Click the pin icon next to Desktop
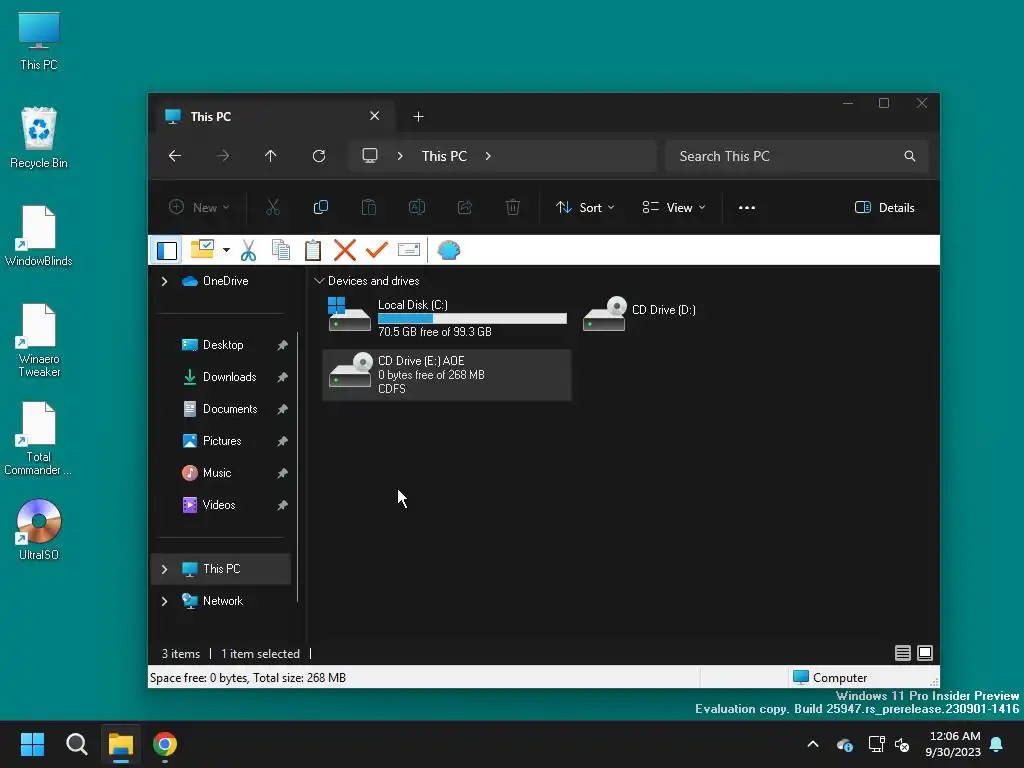Image resolution: width=1024 pixels, height=768 pixels. (x=282, y=345)
